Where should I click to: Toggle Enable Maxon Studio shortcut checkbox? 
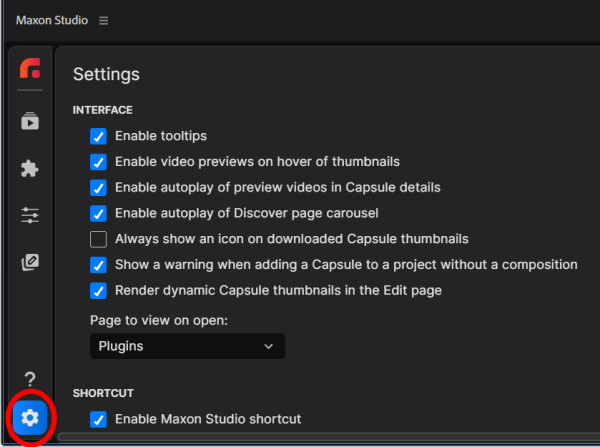(98, 419)
